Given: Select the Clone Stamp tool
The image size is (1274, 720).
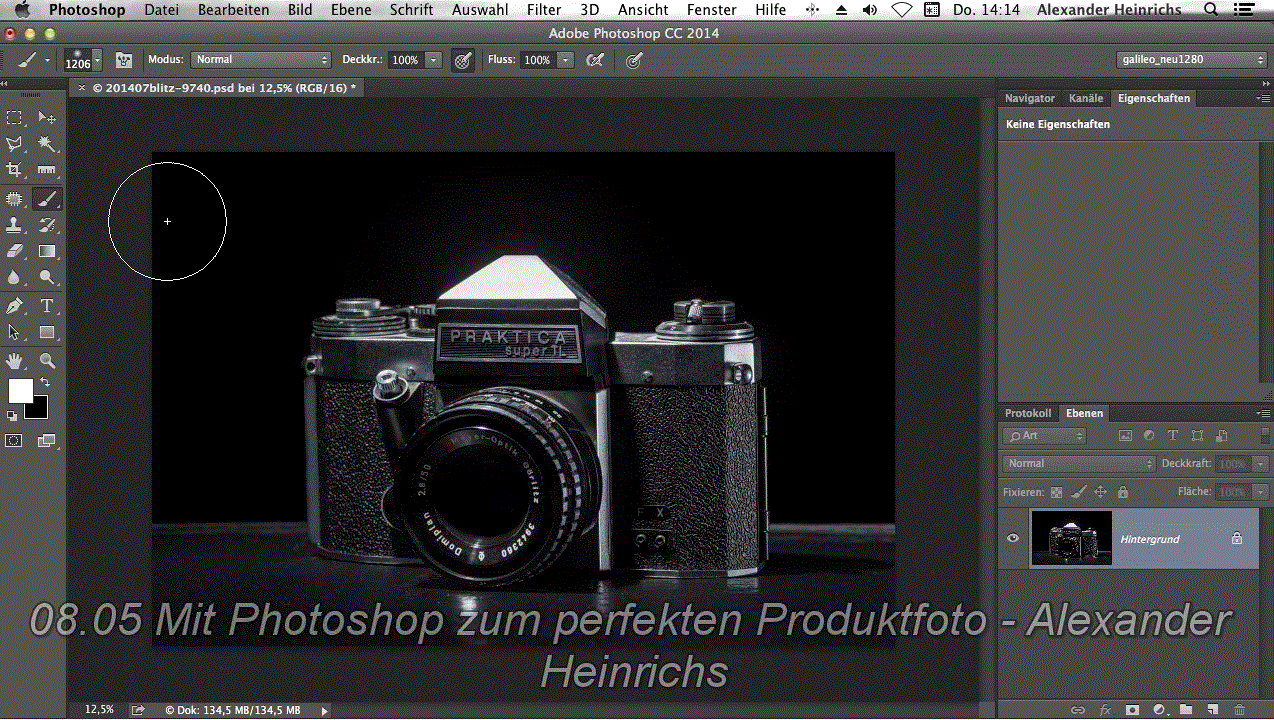Looking at the screenshot, I should click(x=14, y=225).
